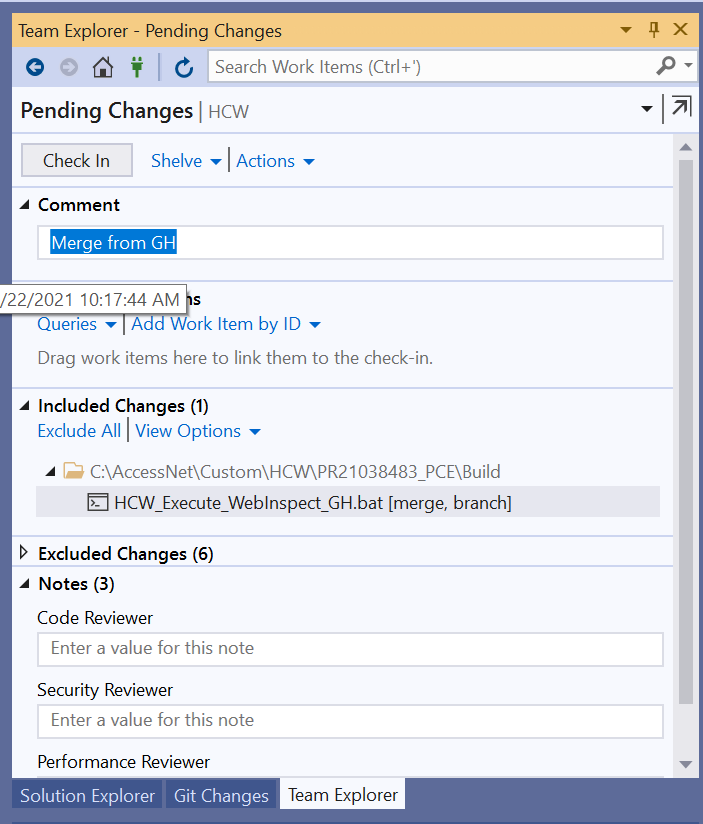Open the Shelve dropdown
The width and height of the screenshot is (703, 824).
click(186, 161)
